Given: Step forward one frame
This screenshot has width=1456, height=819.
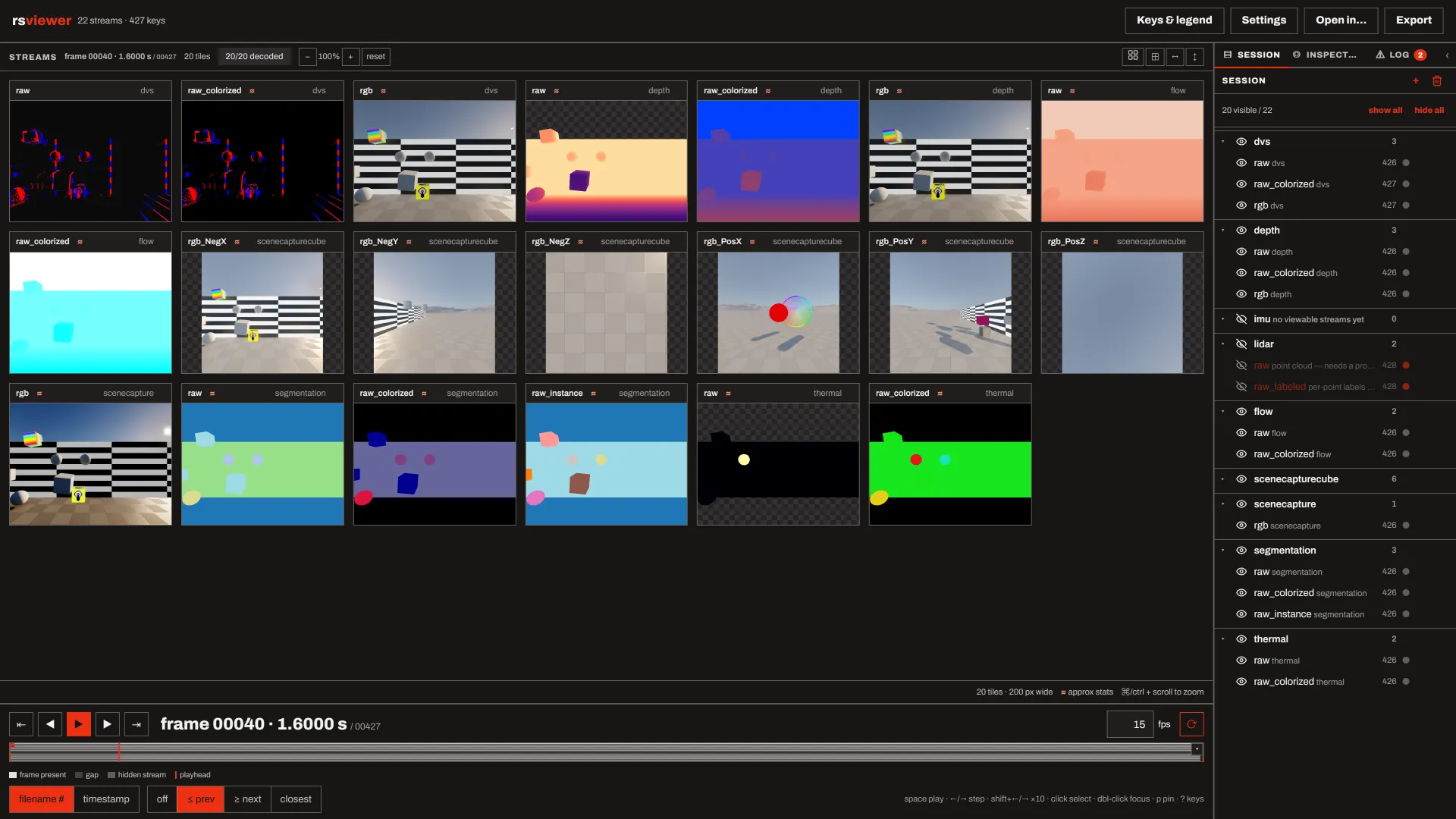Looking at the screenshot, I should coord(108,724).
